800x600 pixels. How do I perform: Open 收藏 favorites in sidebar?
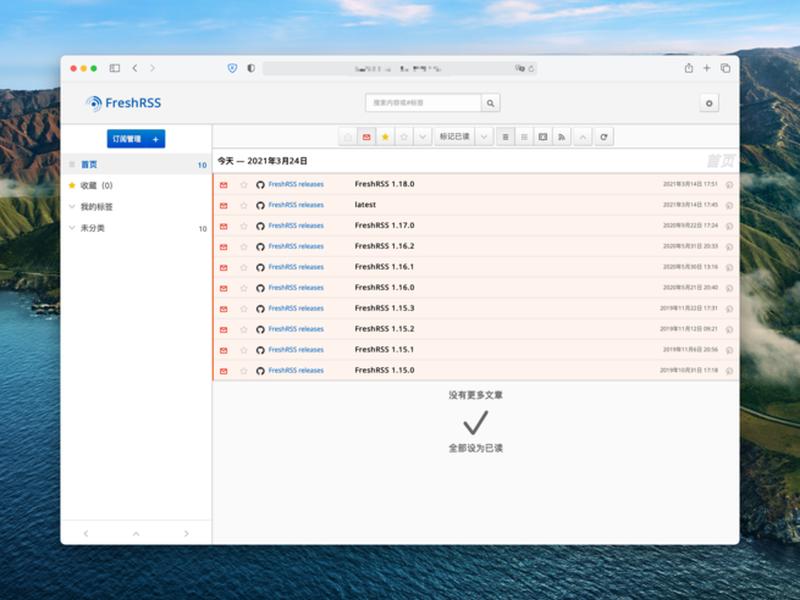pos(96,186)
